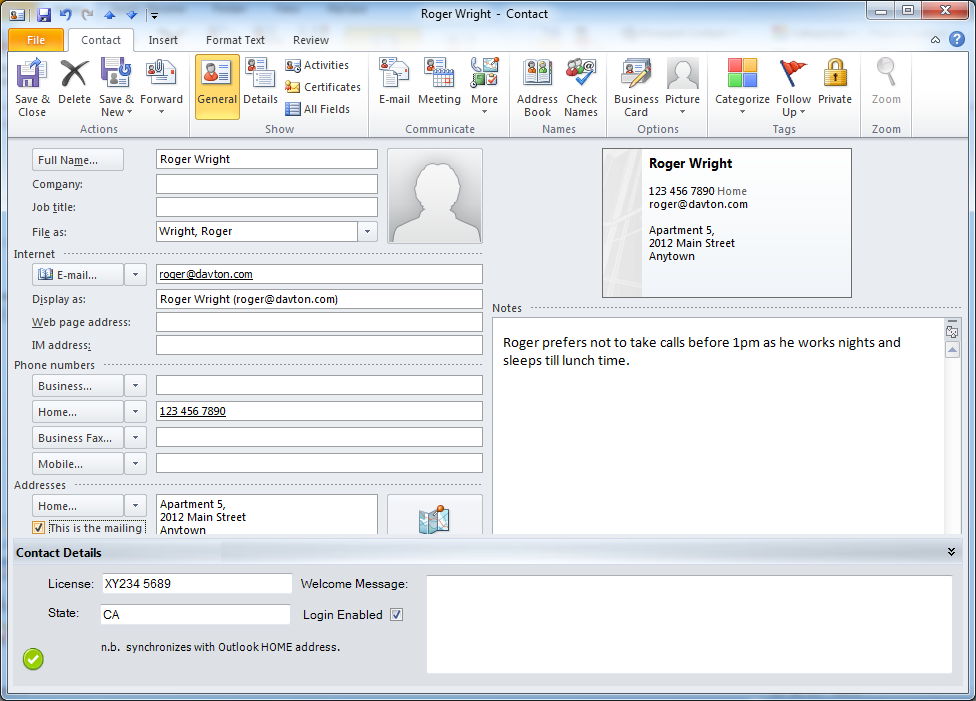Go to previous item with up arrow
The width and height of the screenshot is (976, 701).
tap(110, 15)
